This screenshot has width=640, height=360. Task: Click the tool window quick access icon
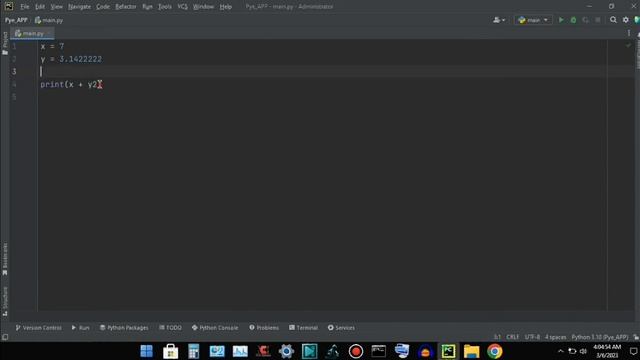[x=5, y=337]
